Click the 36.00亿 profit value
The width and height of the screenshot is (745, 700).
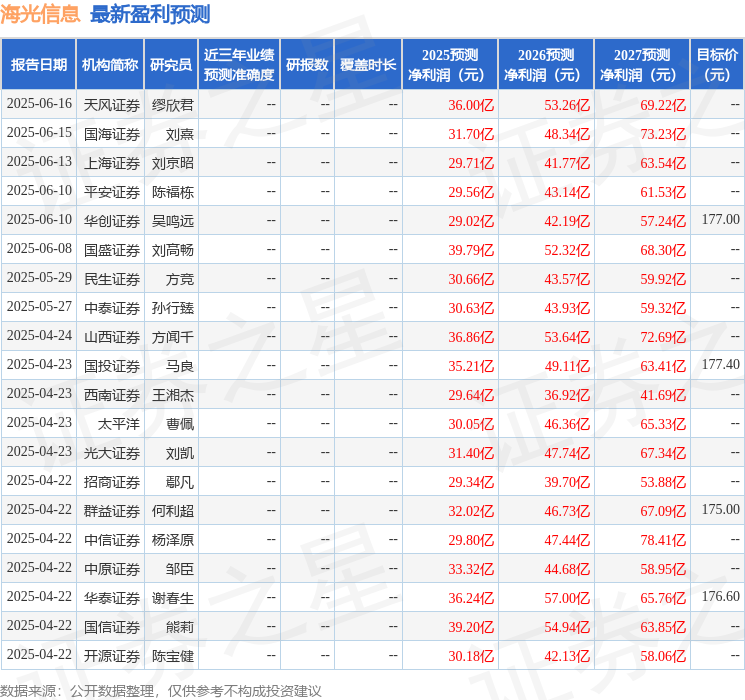pos(471,105)
